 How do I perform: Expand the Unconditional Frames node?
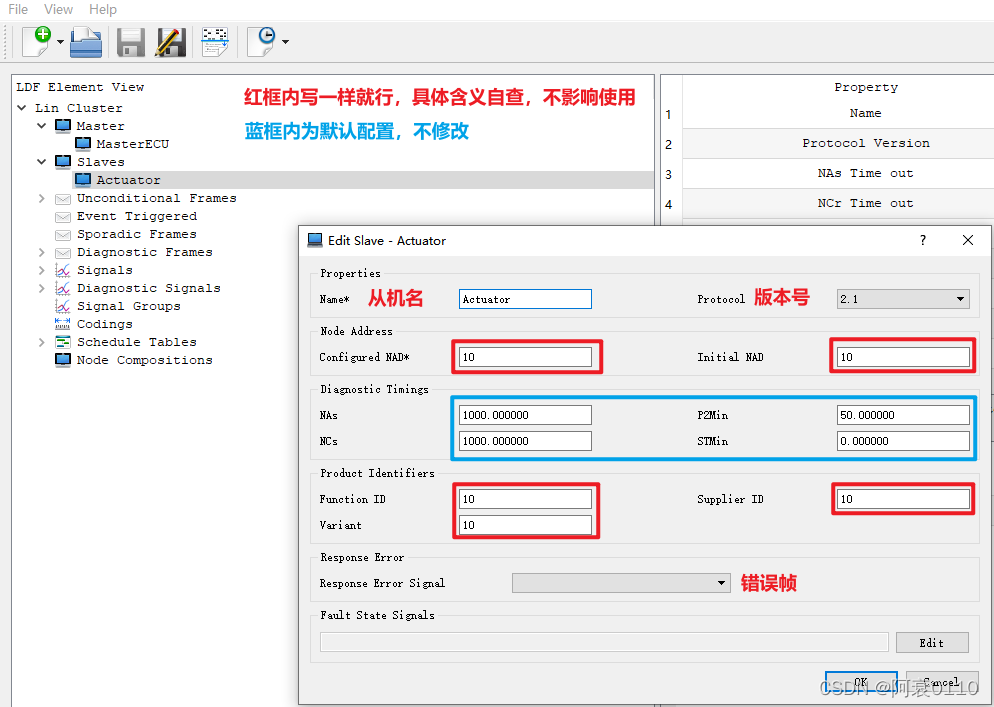pos(42,198)
